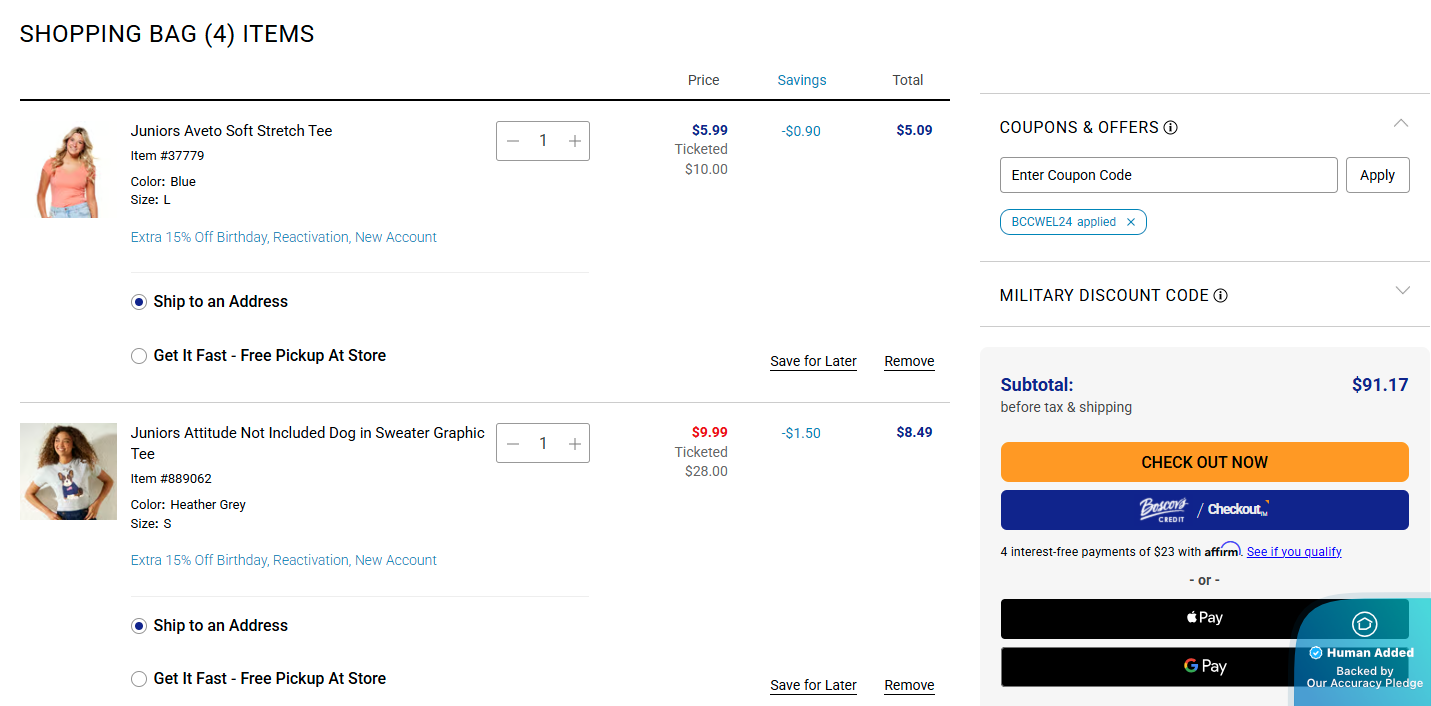The image size is (1431, 706).
Task: Pay with the Apple Pay button
Action: [1150, 618]
